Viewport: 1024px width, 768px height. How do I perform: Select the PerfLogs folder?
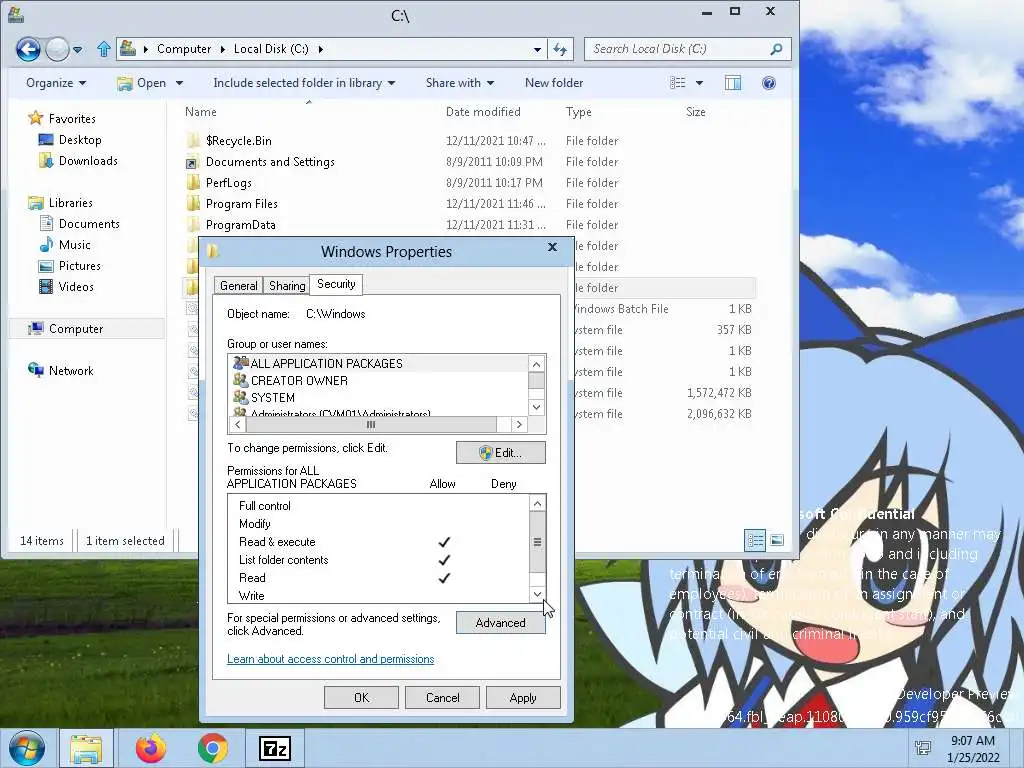pos(229,183)
